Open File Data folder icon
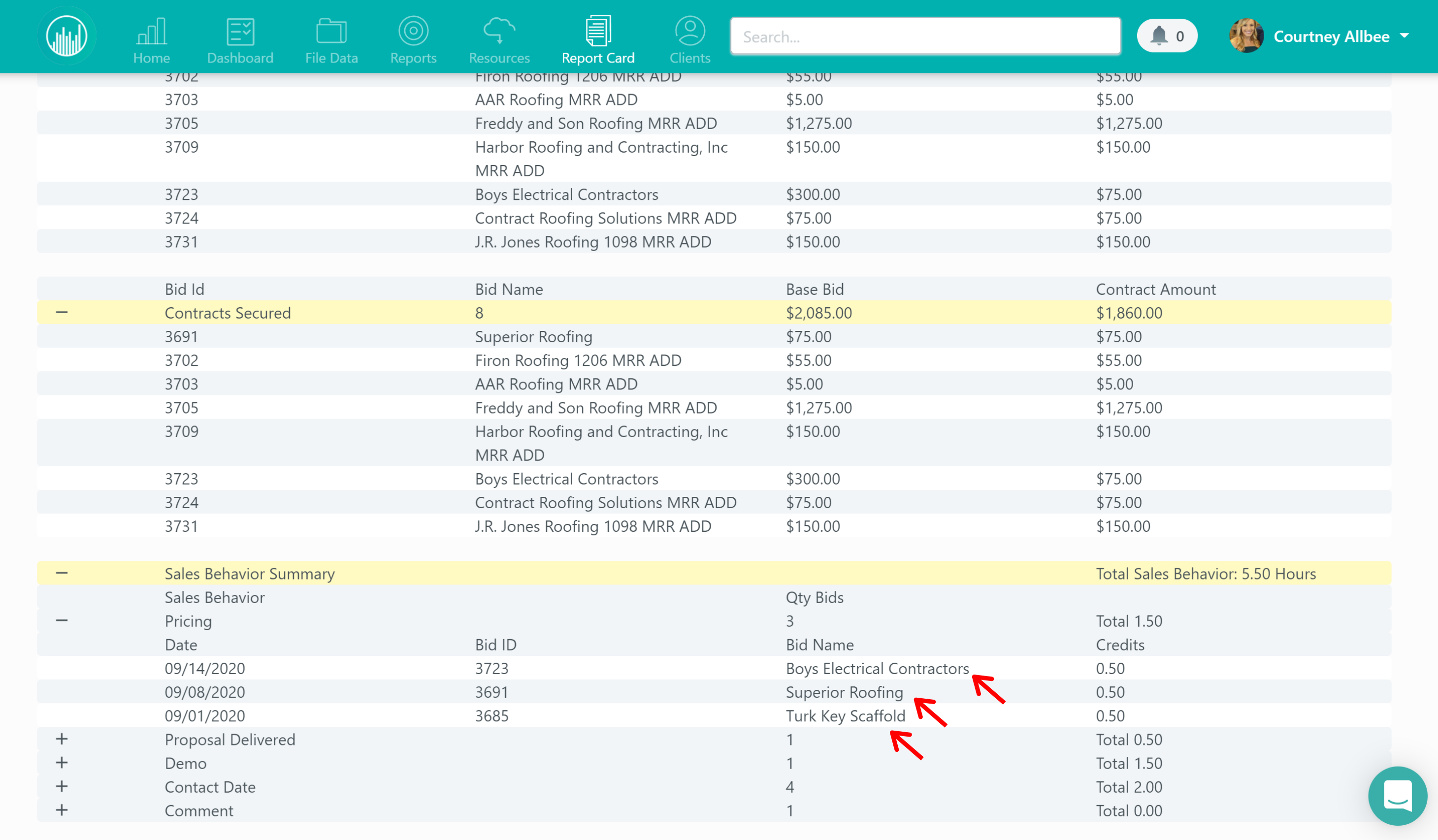 click(x=331, y=31)
